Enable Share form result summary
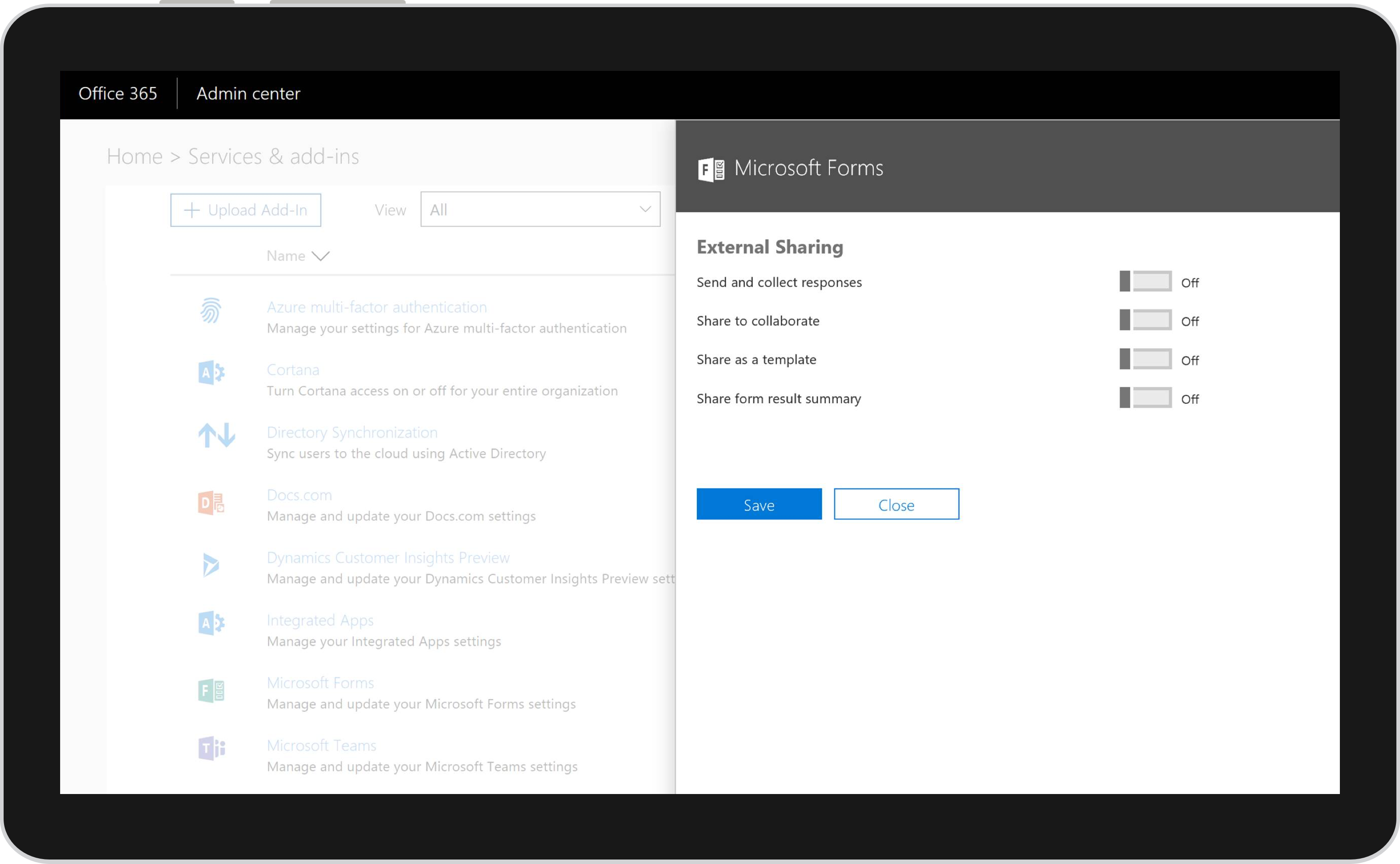Viewport: 1400px width, 864px height. (x=1145, y=398)
